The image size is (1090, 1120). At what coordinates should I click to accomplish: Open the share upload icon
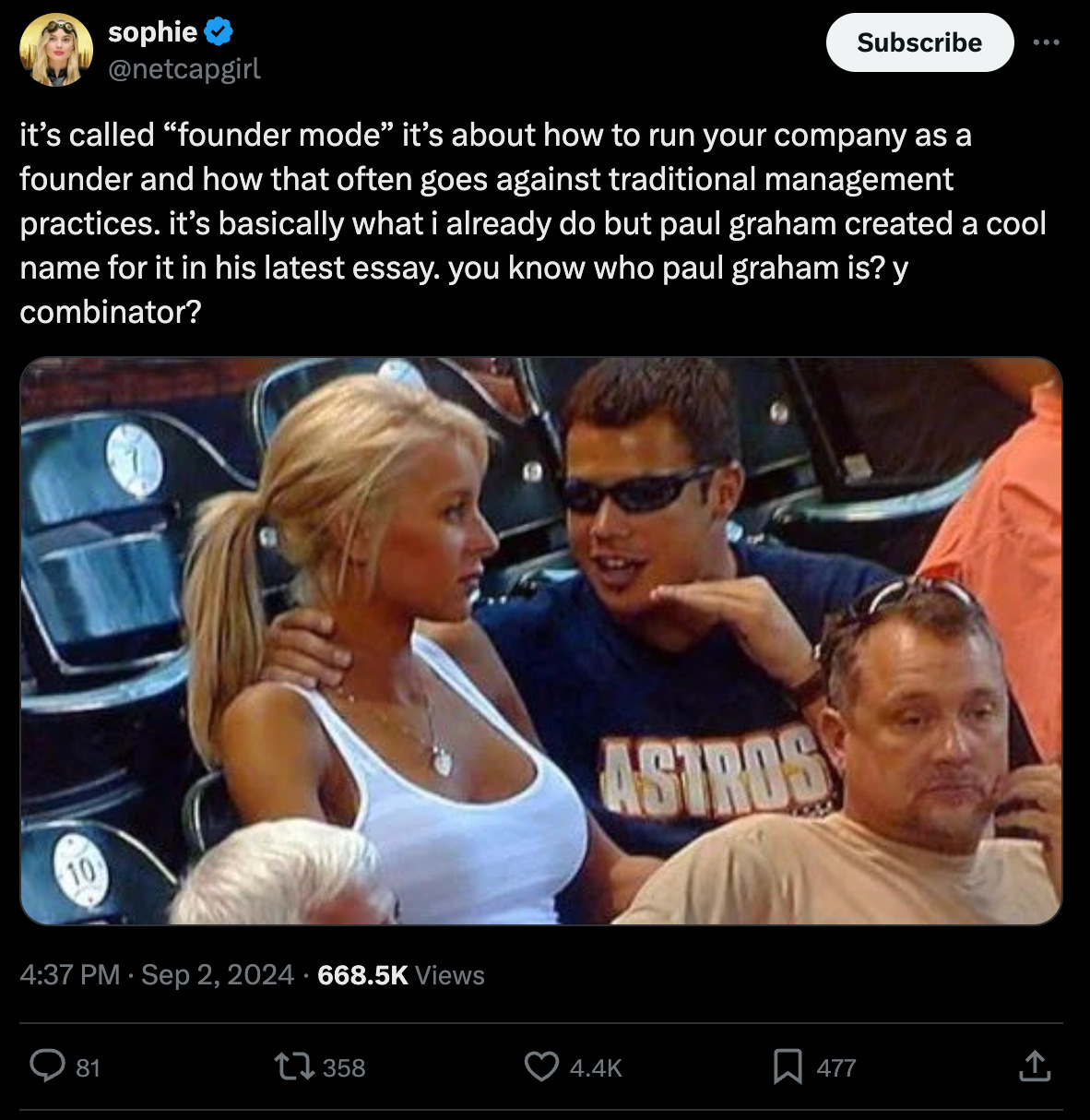pos(1035,1066)
